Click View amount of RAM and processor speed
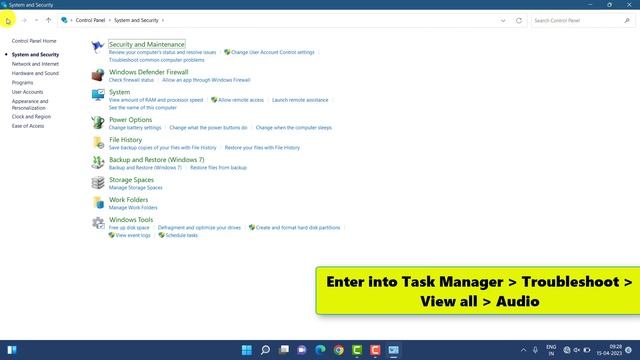Viewport: 640px width, 360px height. pos(156,100)
